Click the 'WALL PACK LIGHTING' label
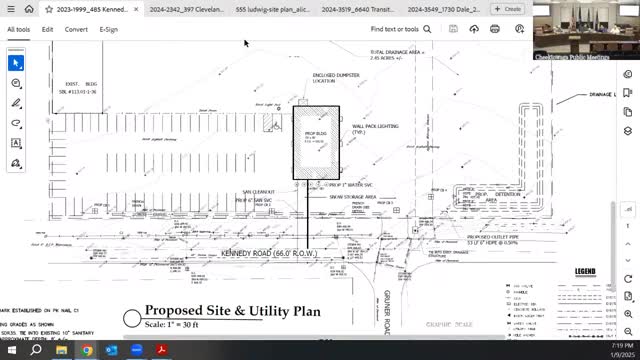The width and height of the screenshot is (640, 360). point(375,129)
